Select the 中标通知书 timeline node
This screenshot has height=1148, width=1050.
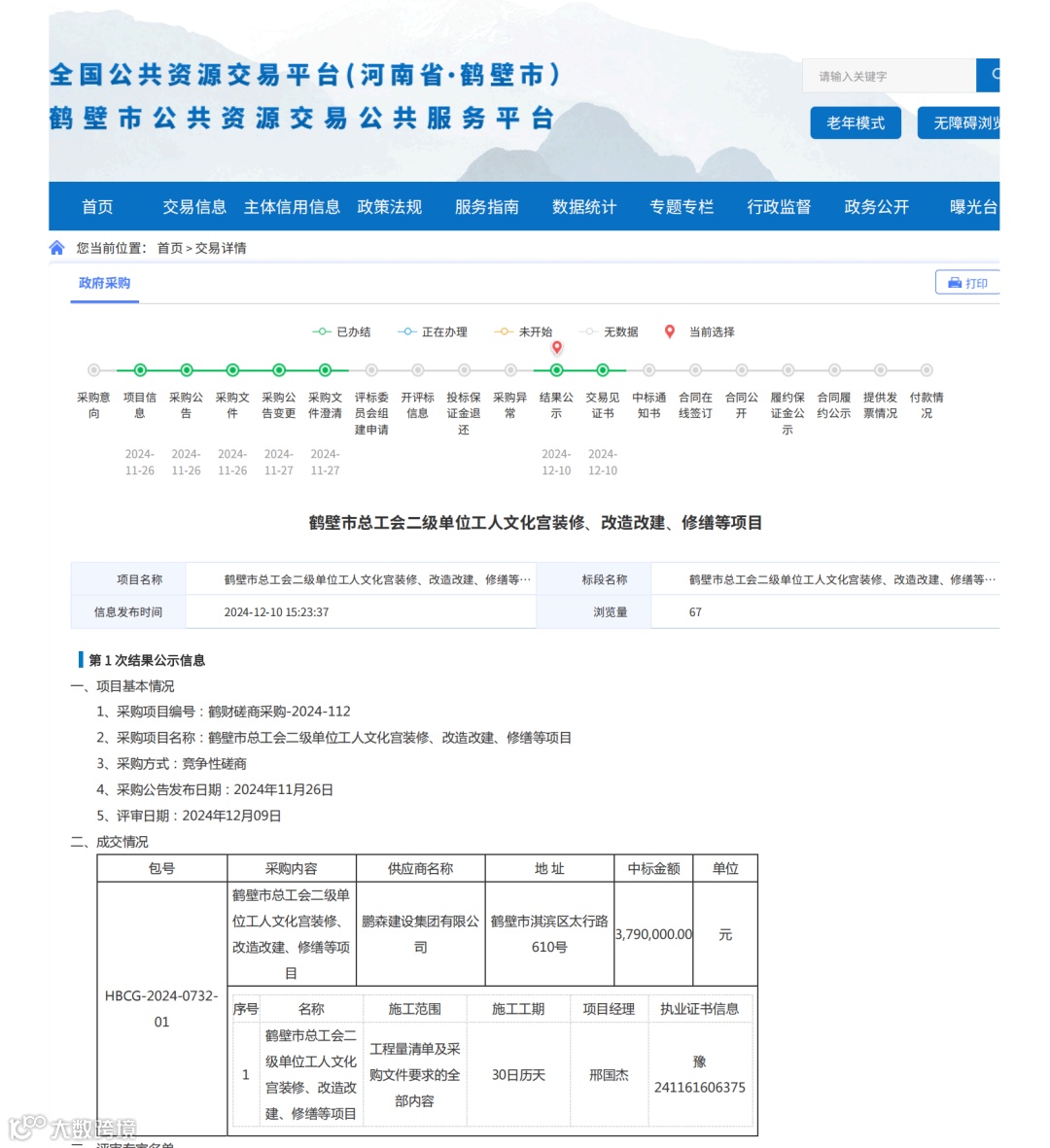(x=649, y=370)
